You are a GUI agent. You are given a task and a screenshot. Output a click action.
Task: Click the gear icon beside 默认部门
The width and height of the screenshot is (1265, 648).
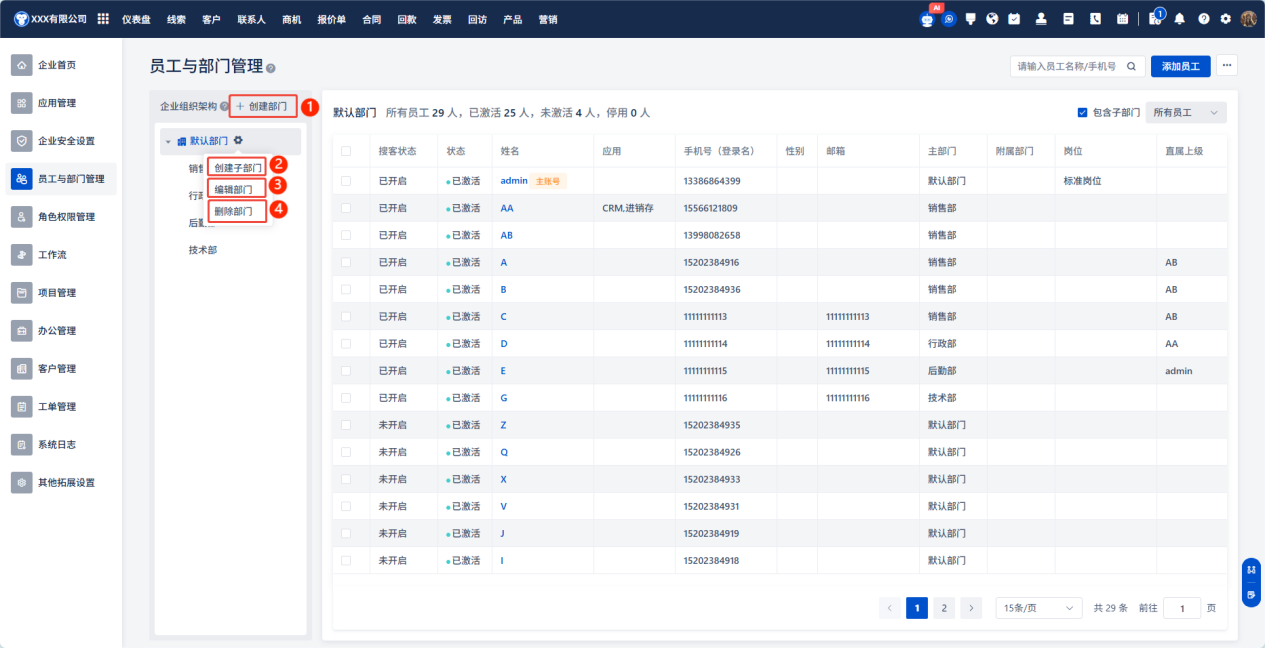[238, 141]
